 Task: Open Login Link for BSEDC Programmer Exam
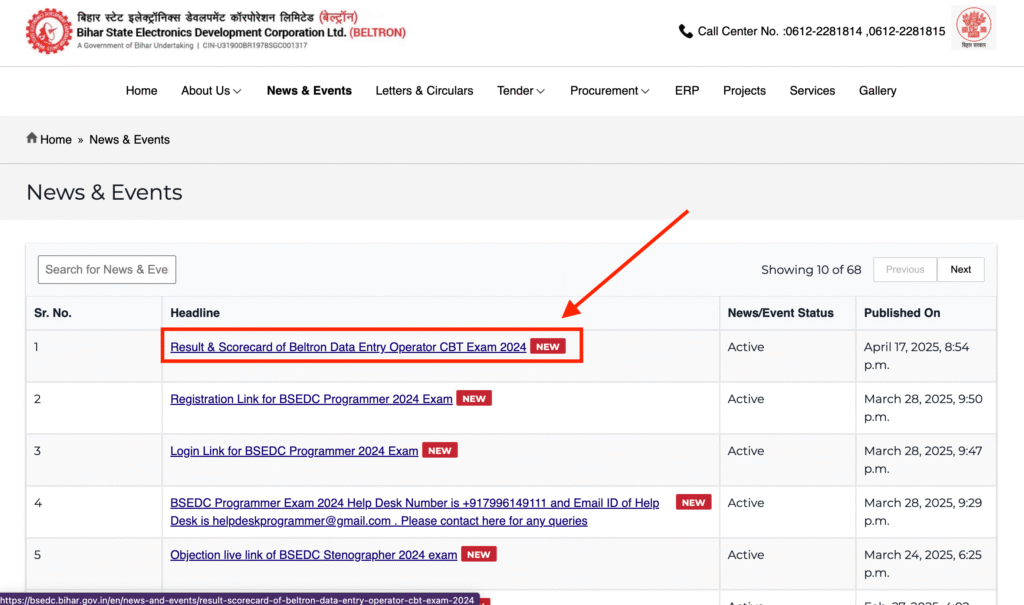[294, 451]
